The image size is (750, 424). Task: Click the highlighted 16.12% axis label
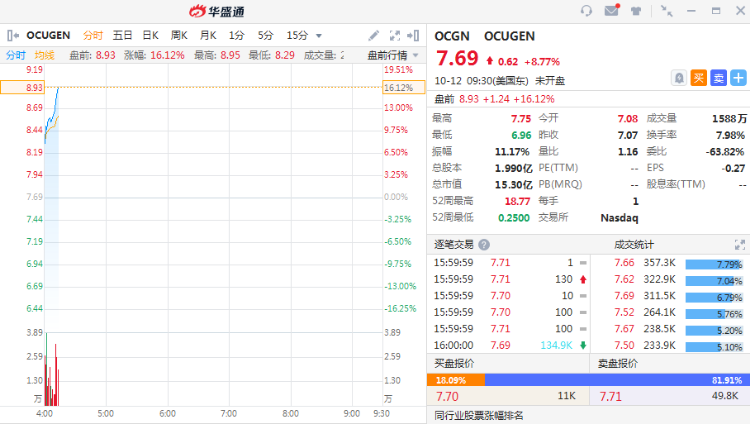(x=404, y=88)
